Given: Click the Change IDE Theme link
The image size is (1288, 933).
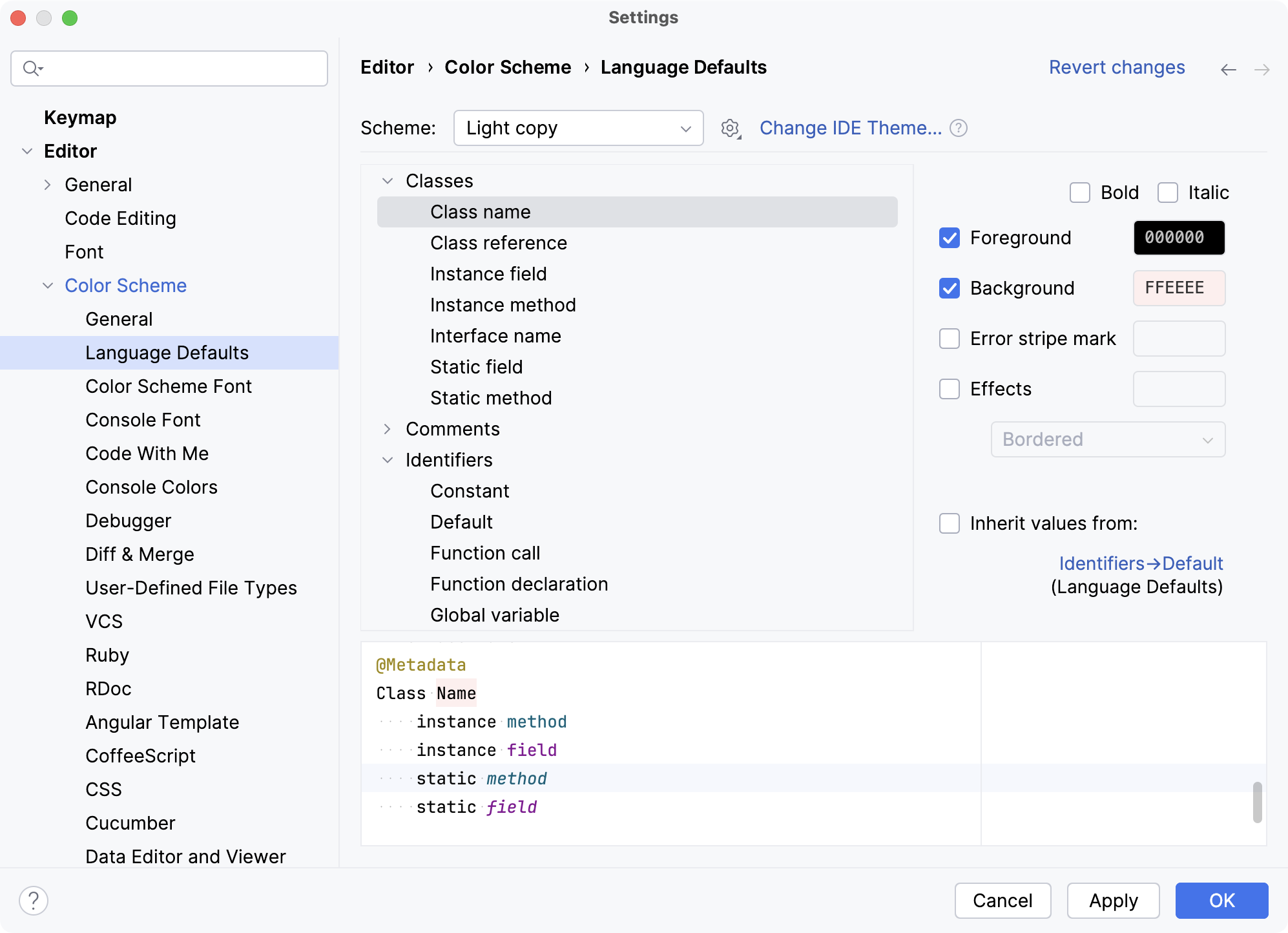Looking at the screenshot, I should [x=849, y=128].
